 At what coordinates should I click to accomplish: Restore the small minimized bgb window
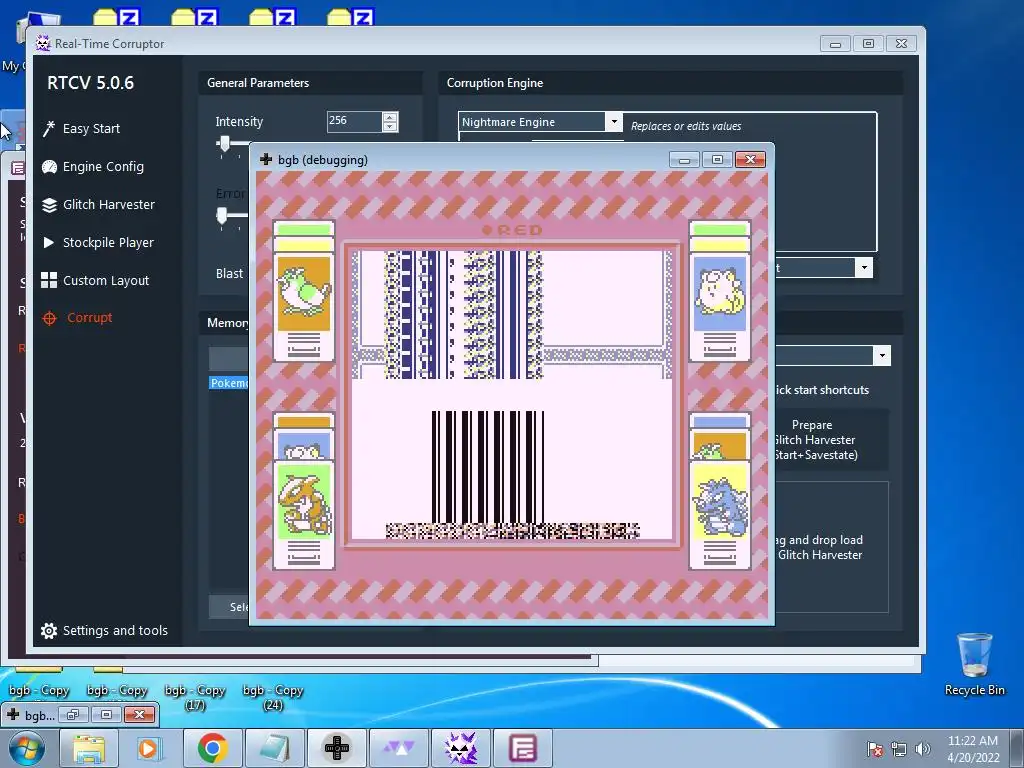pyautogui.click(x=73, y=715)
